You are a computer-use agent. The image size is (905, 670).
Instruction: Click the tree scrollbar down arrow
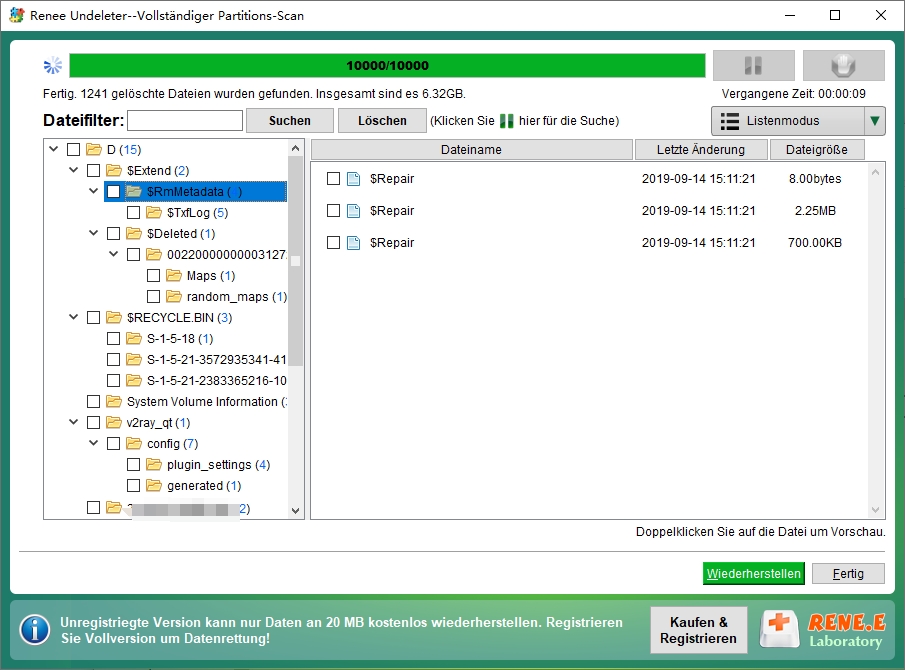click(x=296, y=510)
